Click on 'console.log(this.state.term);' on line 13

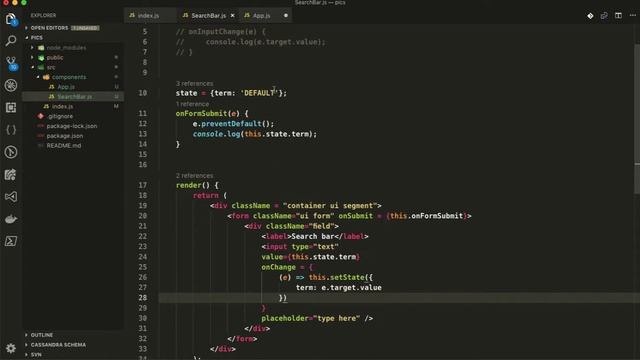pos(255,134)
